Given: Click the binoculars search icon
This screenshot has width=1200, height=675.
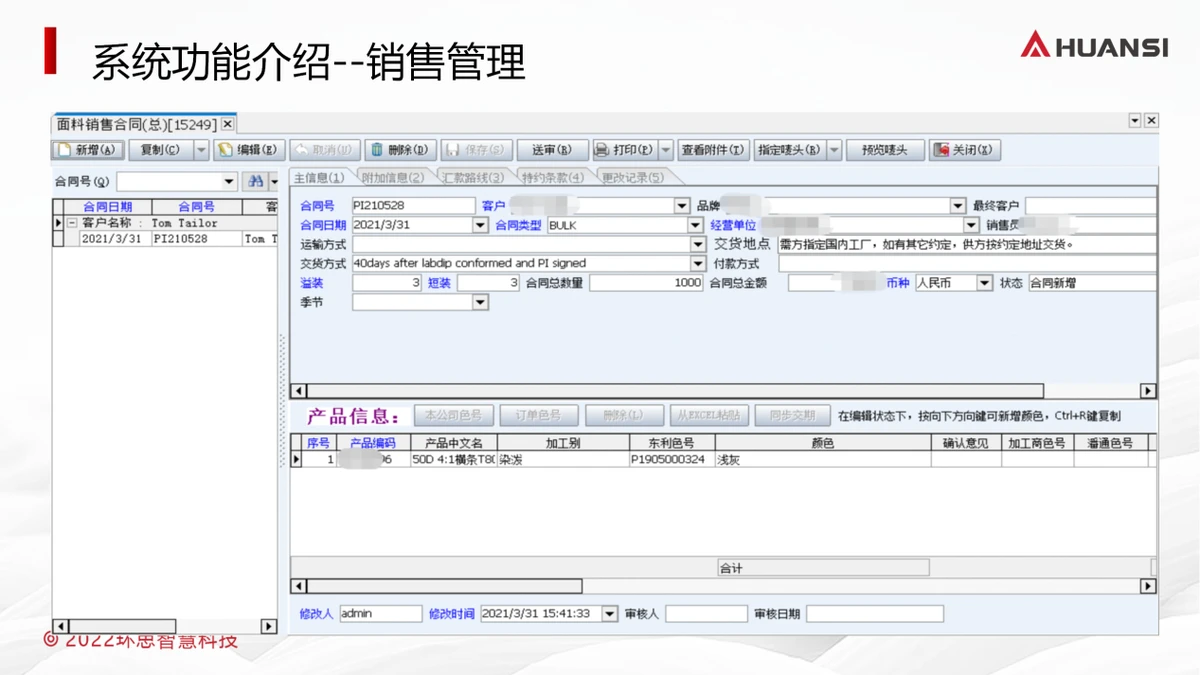Looking at the screenshot, I should click(x=256, y=181).
